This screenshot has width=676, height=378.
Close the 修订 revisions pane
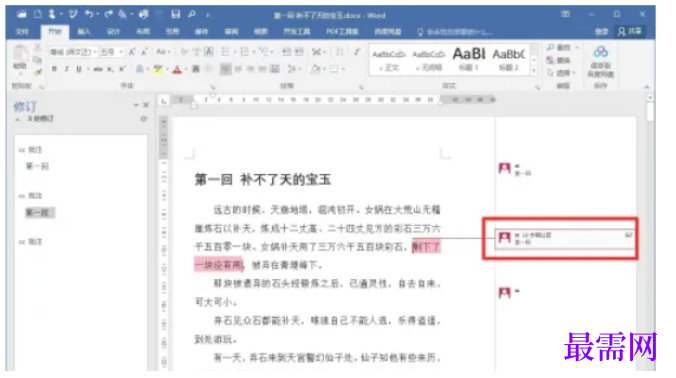(x=146, y=105)
